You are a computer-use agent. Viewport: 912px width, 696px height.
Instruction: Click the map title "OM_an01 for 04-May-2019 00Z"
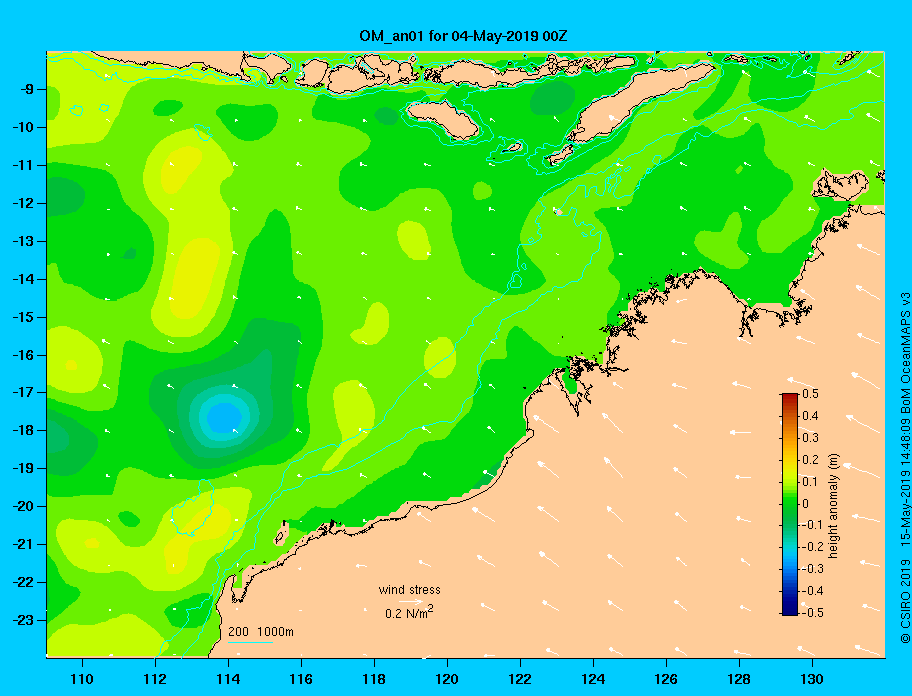point(463,36)
